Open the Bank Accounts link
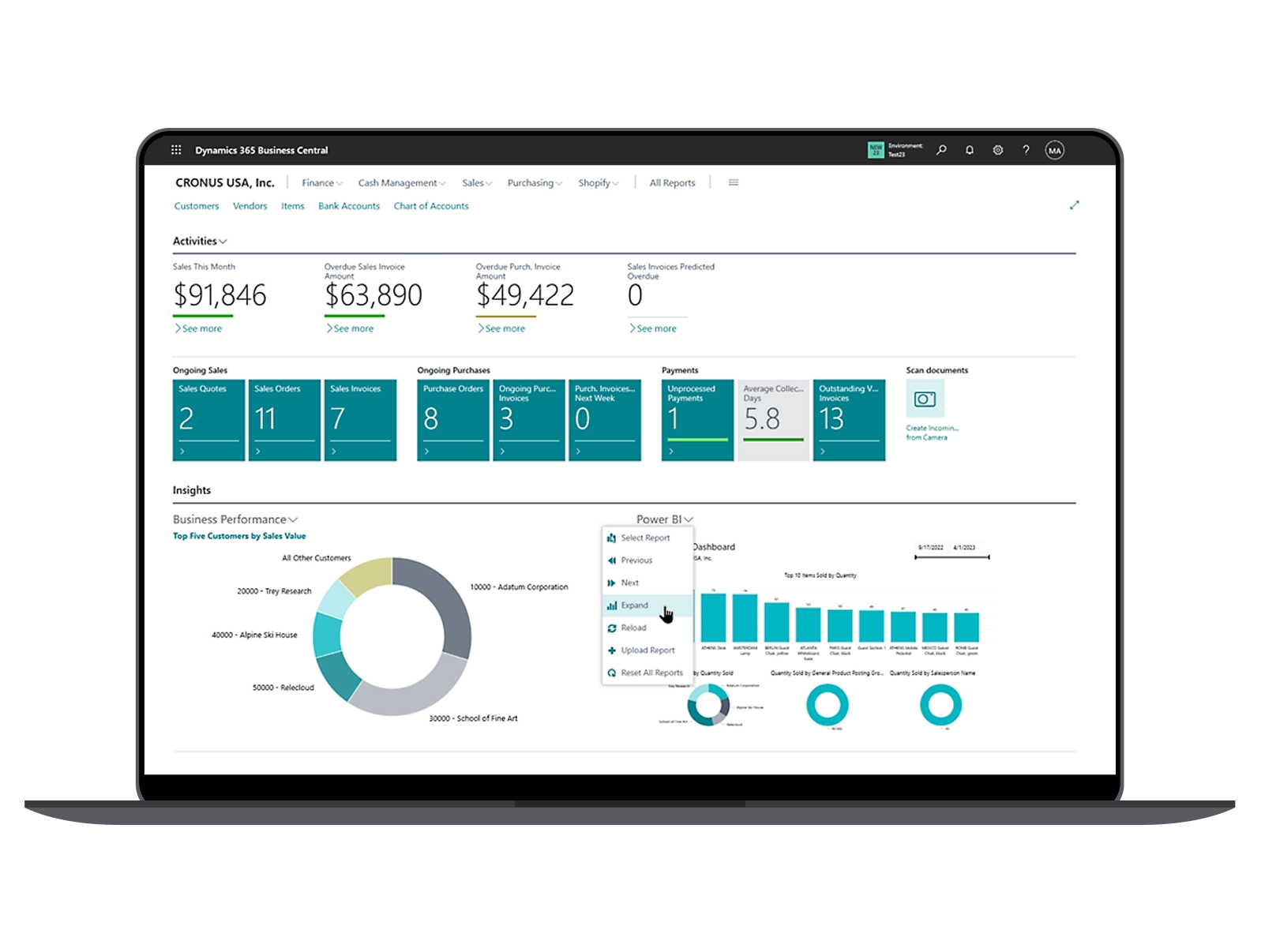Viewport: 1261px width, 952px height. pyautogui.click(x=349, y=206)
